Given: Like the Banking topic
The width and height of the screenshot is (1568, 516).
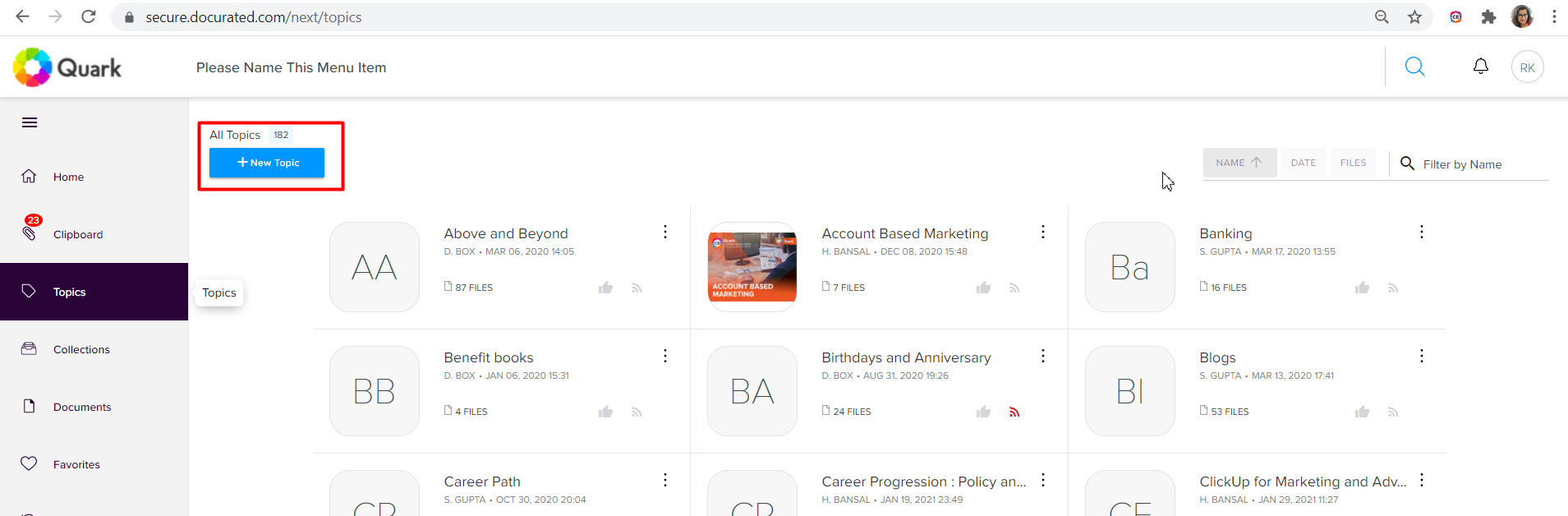Looking at the screenshot, I should [1363, 288].
